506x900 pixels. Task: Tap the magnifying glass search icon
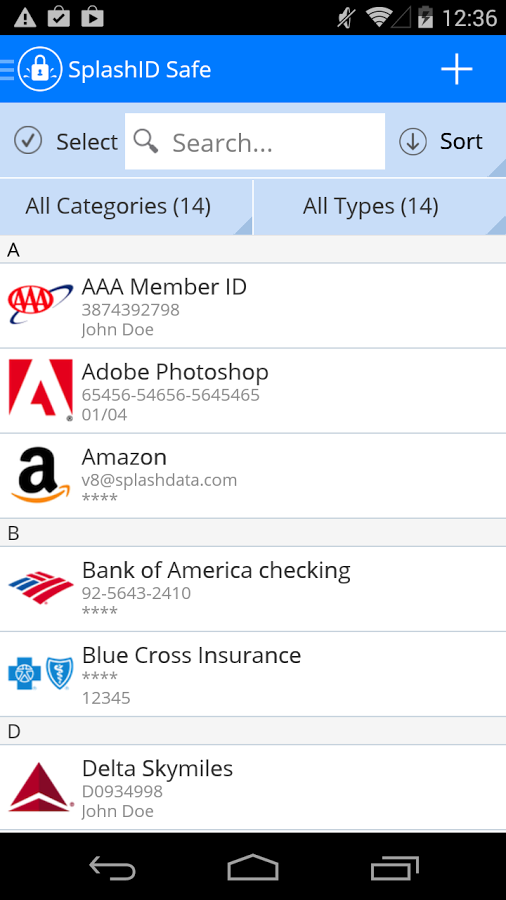tap(146, 141)
